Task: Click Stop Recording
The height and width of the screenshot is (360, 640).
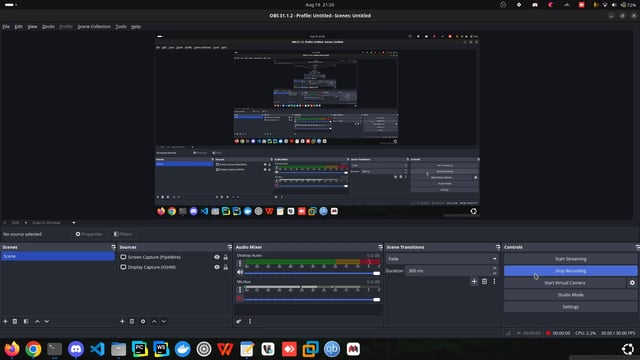Action: (570, 271)
